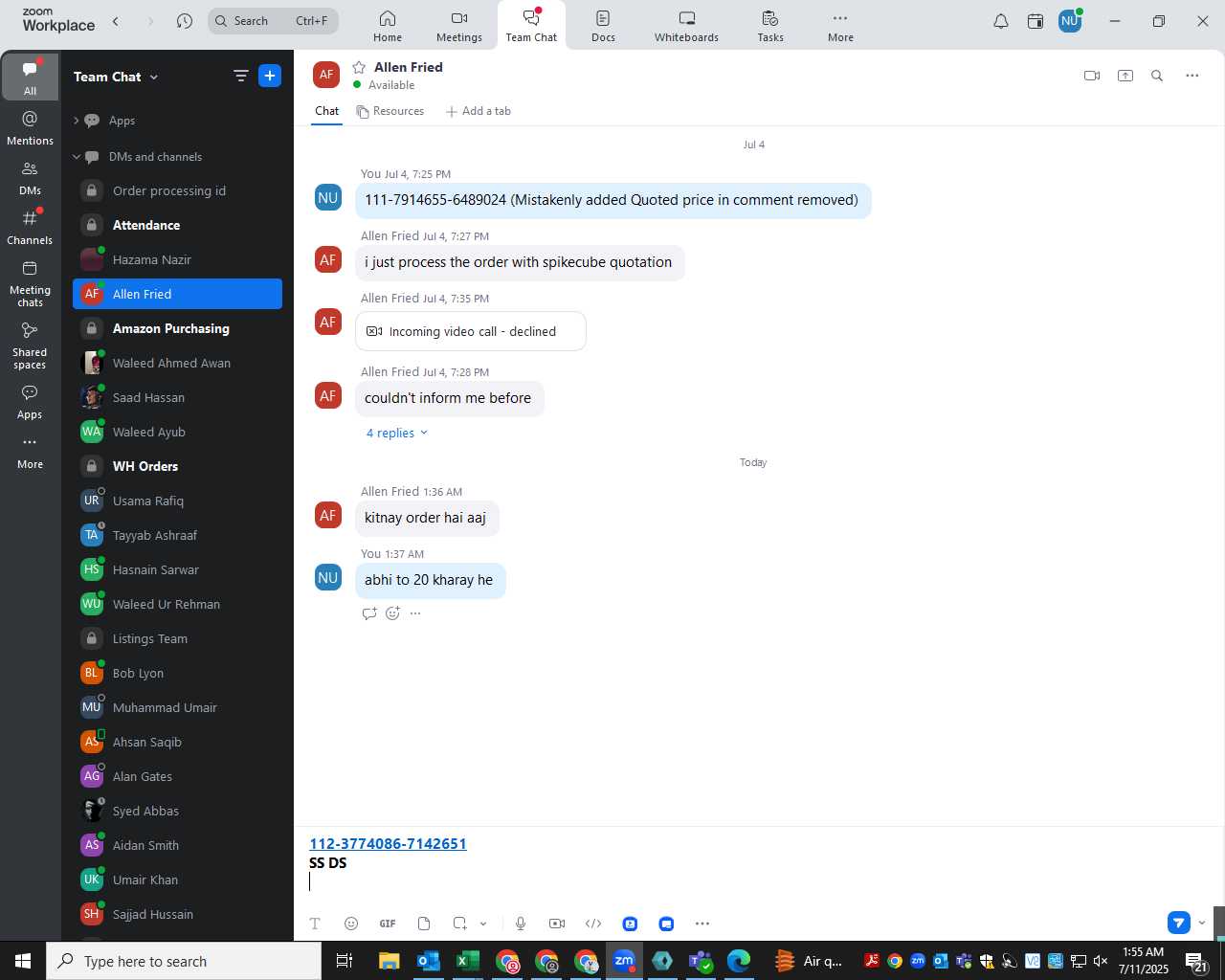Go back with the left arrow icon
Screen dimensions: 1225x980
pyautogui.click(x=116, y=21)
